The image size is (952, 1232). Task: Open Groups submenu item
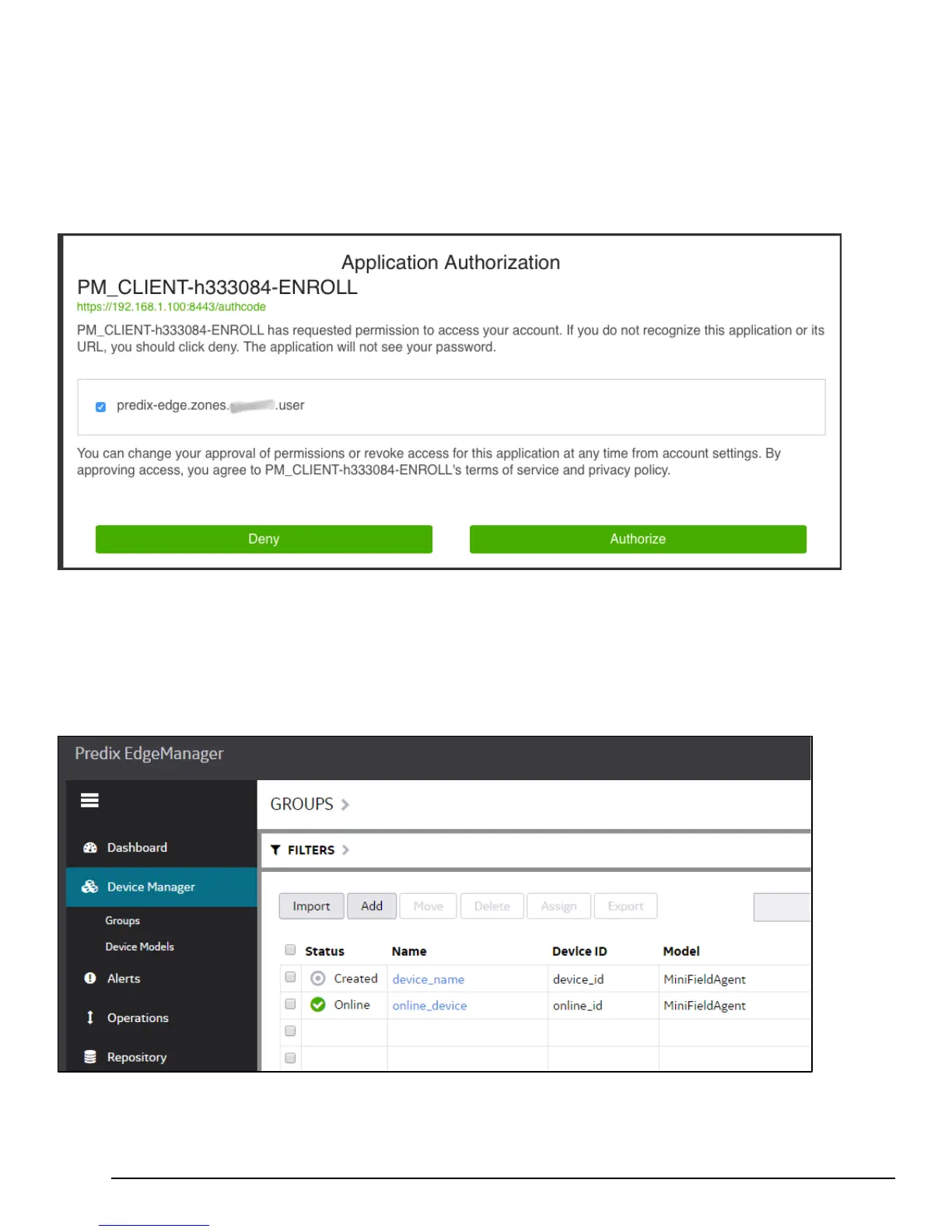click(x=123, y=920)
